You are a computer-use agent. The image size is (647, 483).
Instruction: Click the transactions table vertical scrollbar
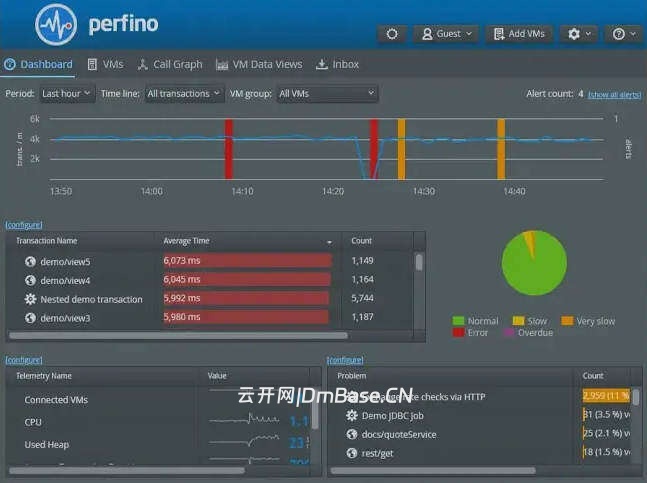coord(419,262)
